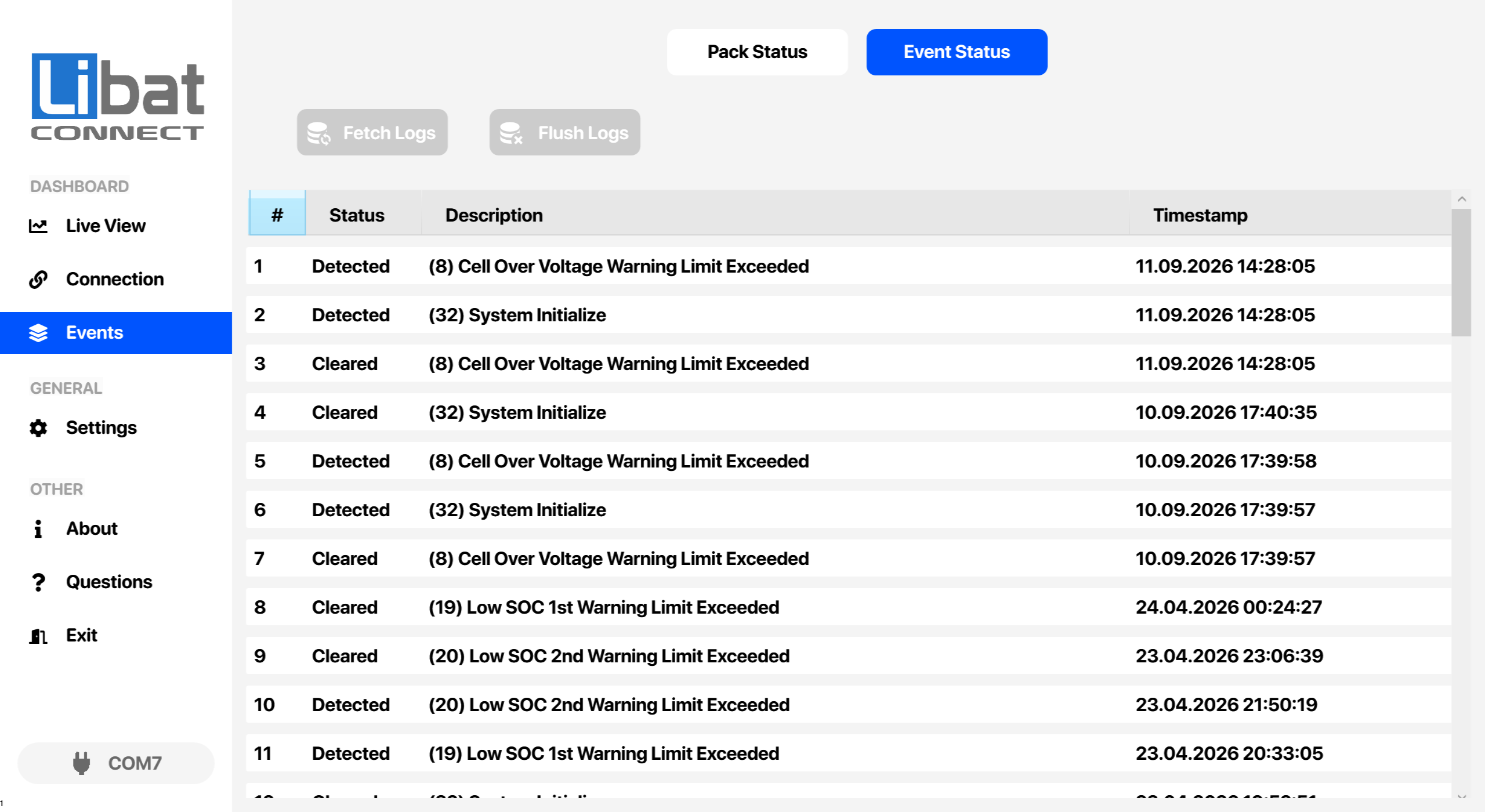Click the About info icon
Image resolution: width=1485 pixels, height=812 pixels.
click(x=38, y=528)
